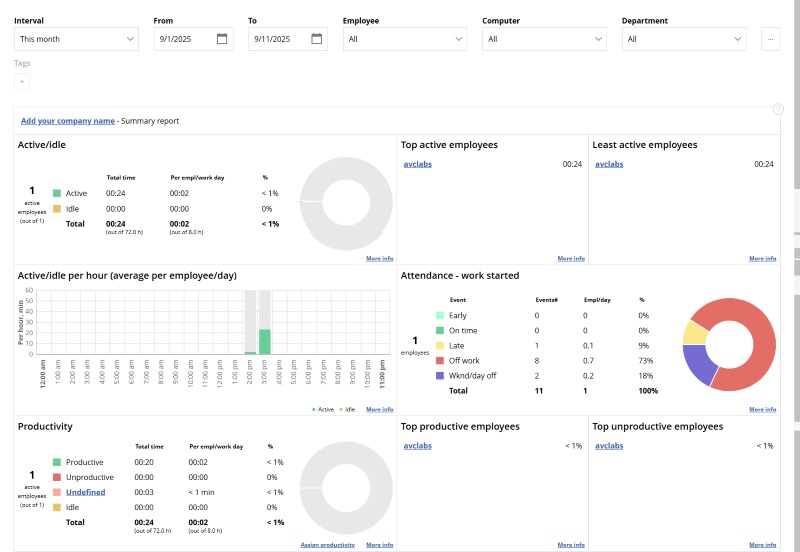The height and width of the screenshot is (552, 800).
Task: Click the help question mark icon
Action: (778, 109)
